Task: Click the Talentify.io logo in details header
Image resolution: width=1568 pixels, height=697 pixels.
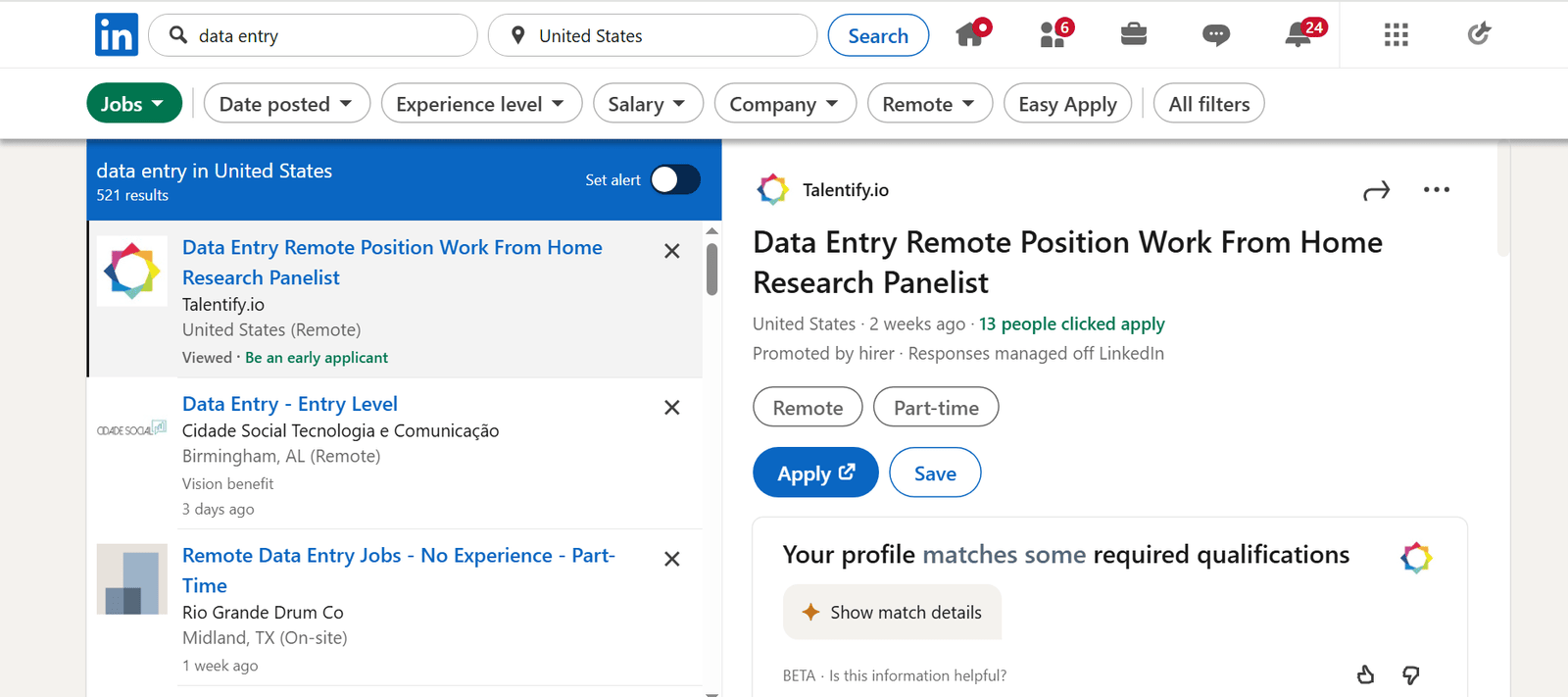Action: click(772, 189)
